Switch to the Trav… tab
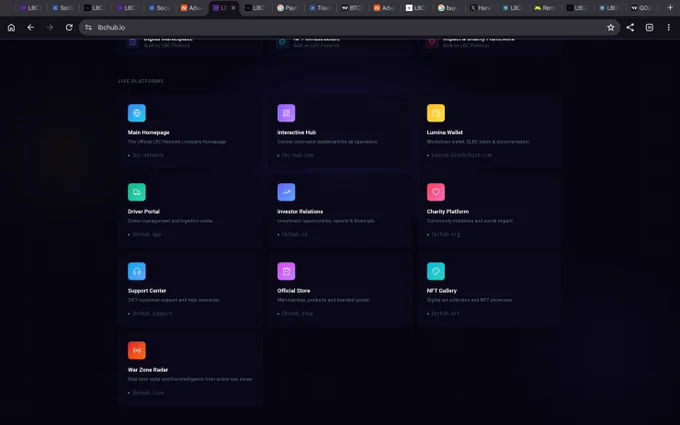Viewport: 680px width, 425px height. (x=320, y=8)
